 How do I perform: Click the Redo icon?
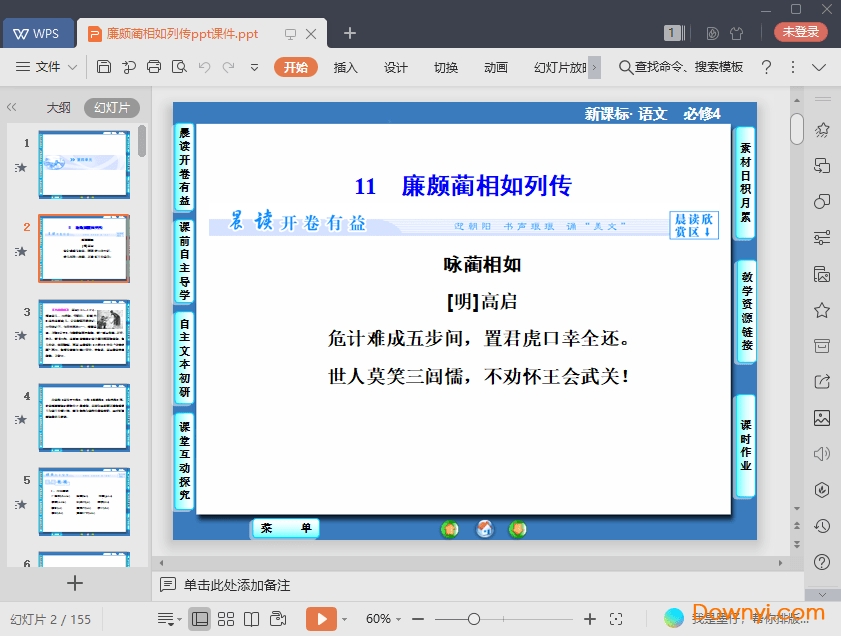228,66
